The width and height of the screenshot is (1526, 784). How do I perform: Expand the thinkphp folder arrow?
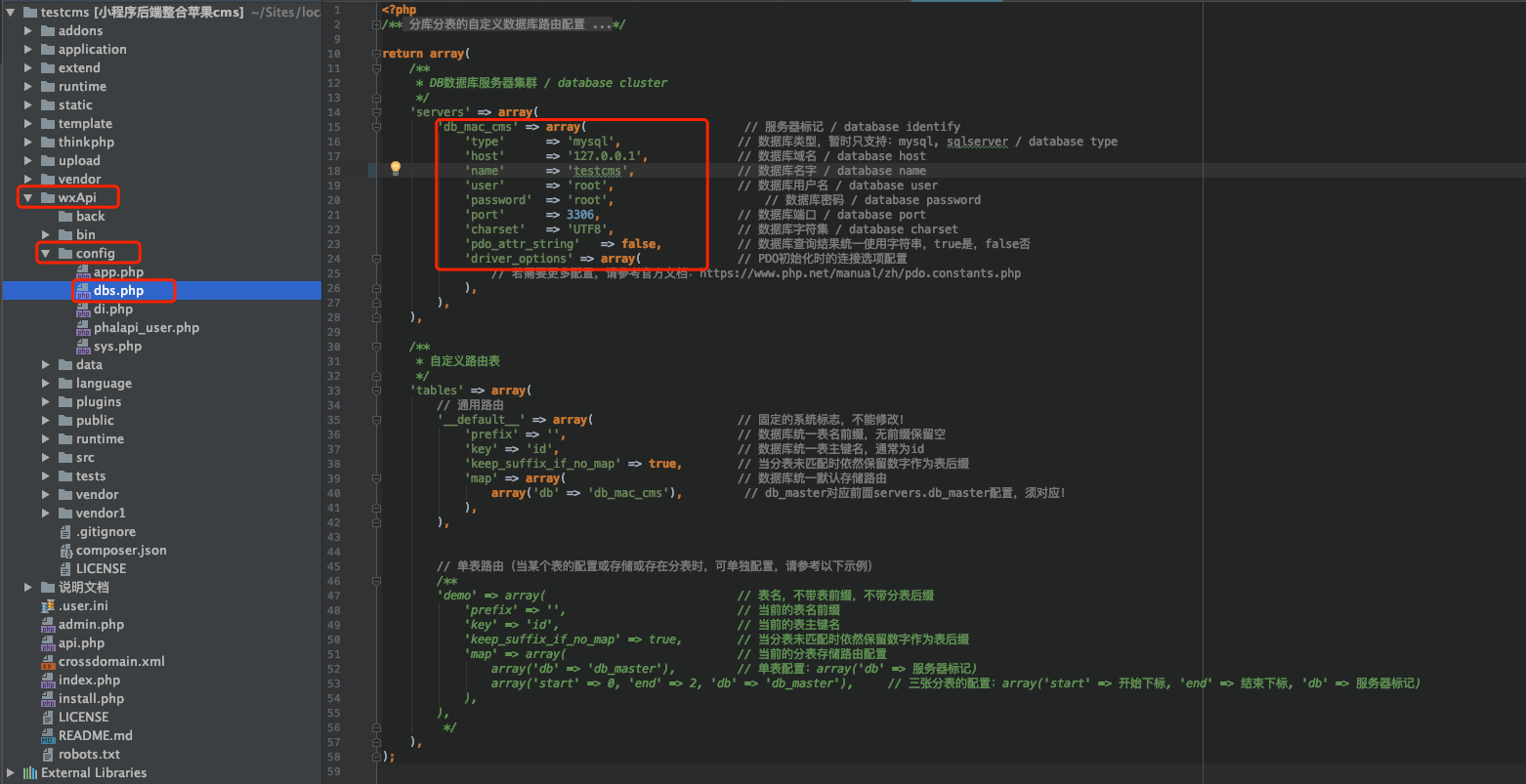coord(28,143)
